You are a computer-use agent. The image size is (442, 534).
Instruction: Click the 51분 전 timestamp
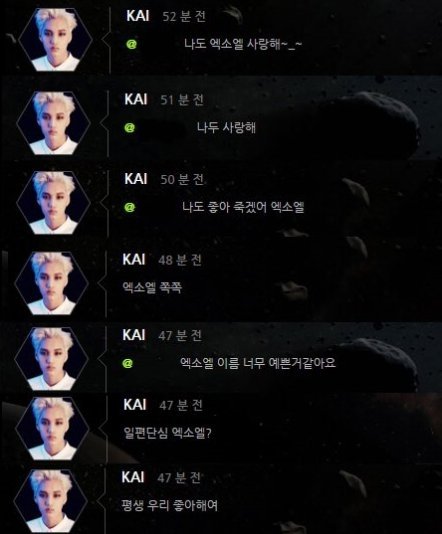(x=182, y=100)
